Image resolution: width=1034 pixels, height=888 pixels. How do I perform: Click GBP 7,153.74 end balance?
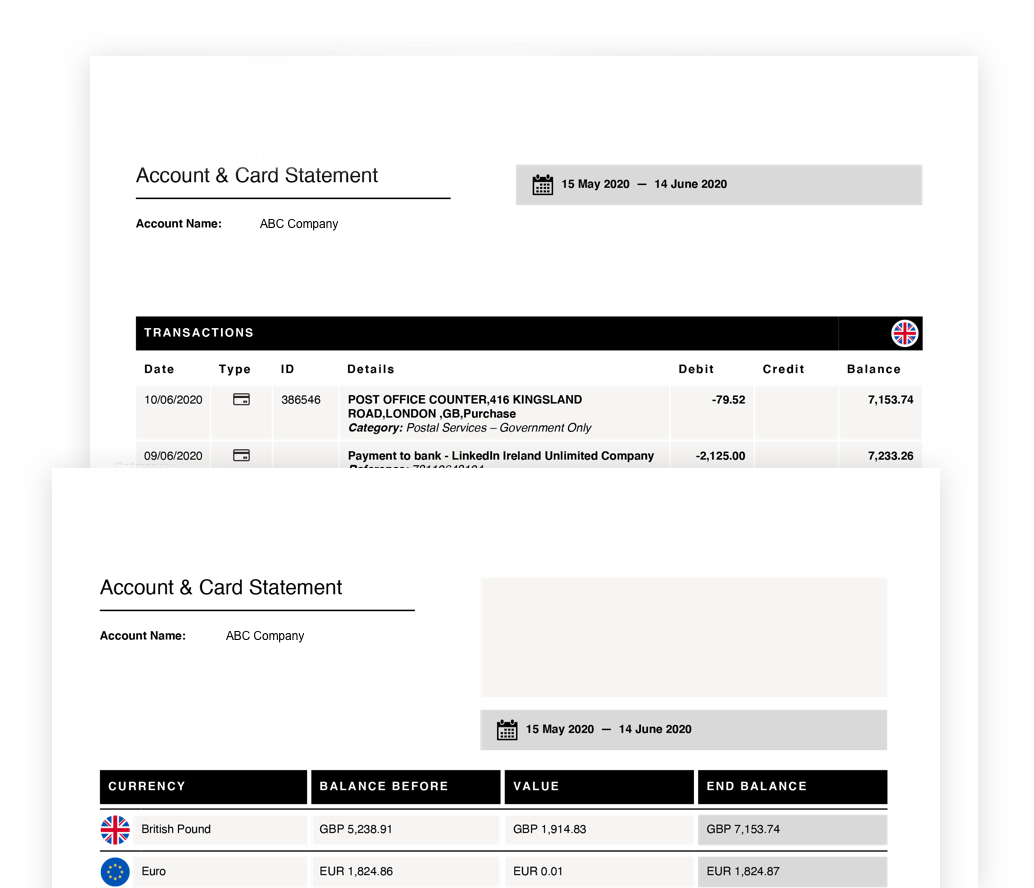click(743, 829)
